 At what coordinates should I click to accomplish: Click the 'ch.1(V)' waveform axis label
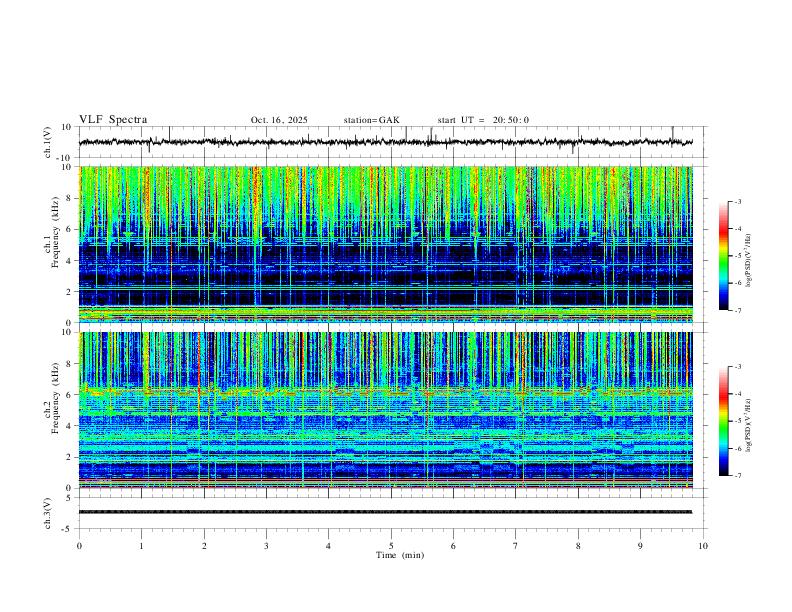point(48,142)
